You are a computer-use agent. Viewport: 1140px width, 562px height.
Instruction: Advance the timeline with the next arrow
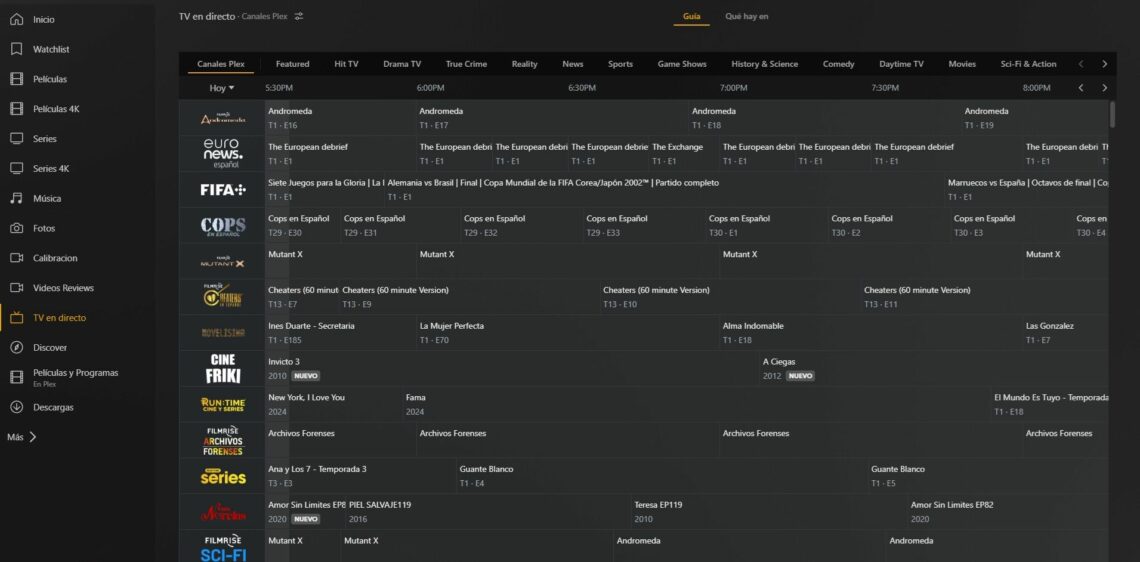[1104, 88]
